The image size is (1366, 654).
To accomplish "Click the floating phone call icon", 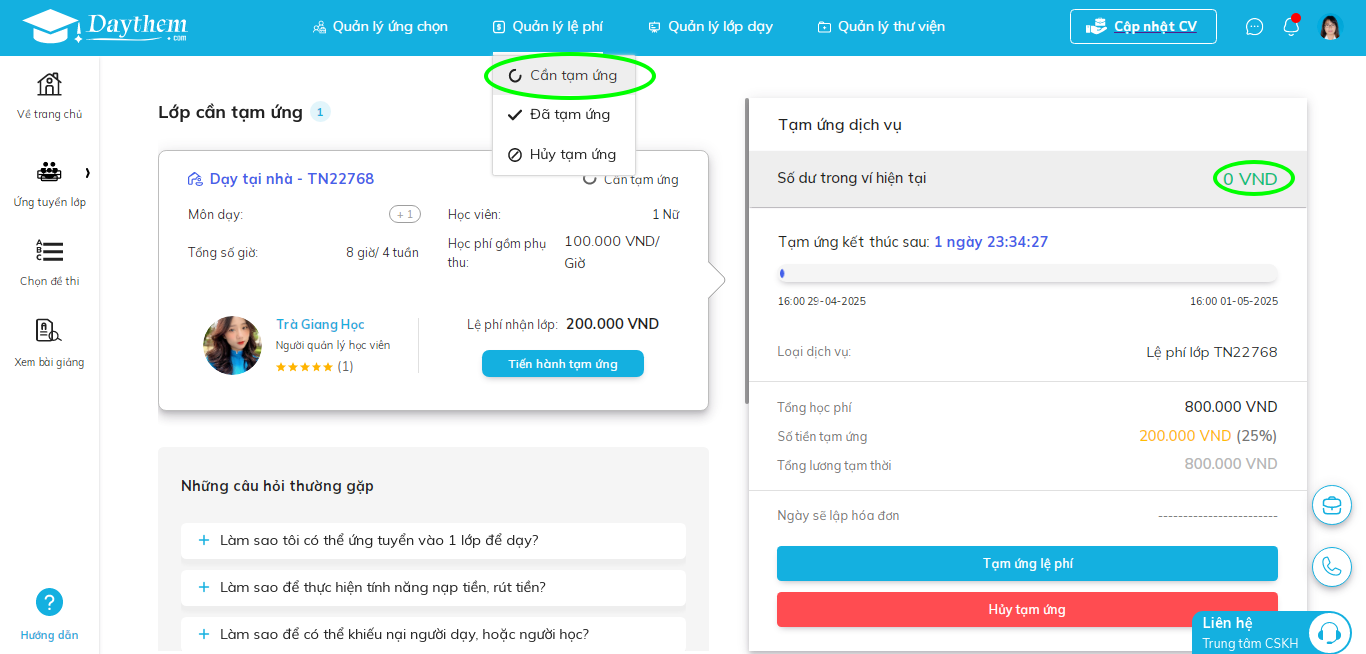I will coord(1332,567).
